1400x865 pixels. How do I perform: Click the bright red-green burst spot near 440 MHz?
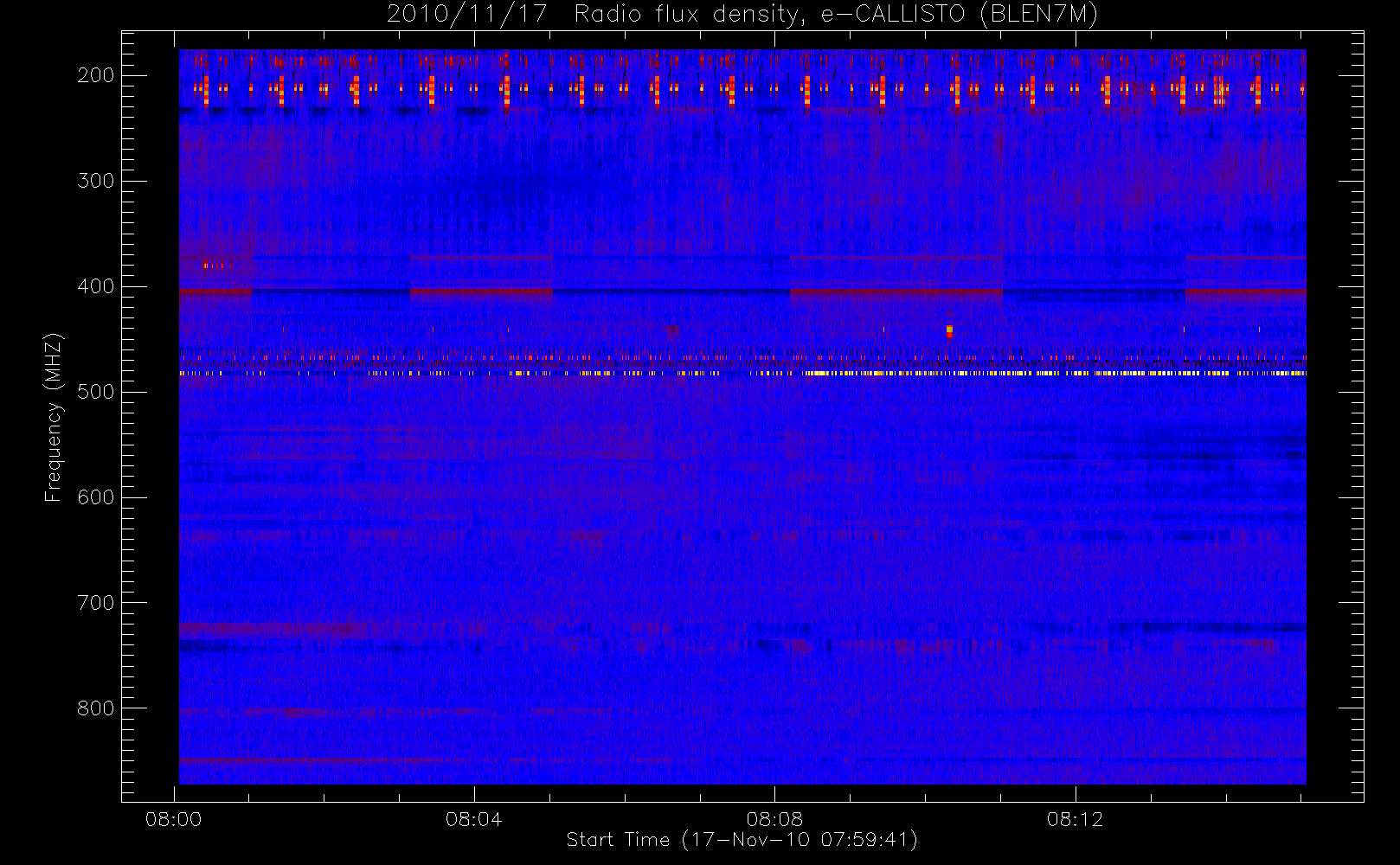tap(949, 330)
